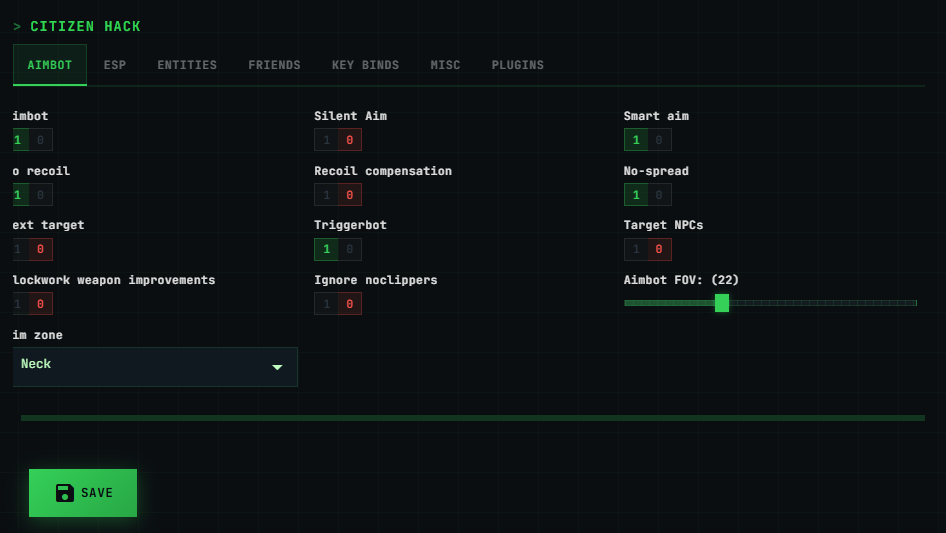Enable the Target NPCs toggle
Viewport: 946px width, 533px height.
pos(636,249)
